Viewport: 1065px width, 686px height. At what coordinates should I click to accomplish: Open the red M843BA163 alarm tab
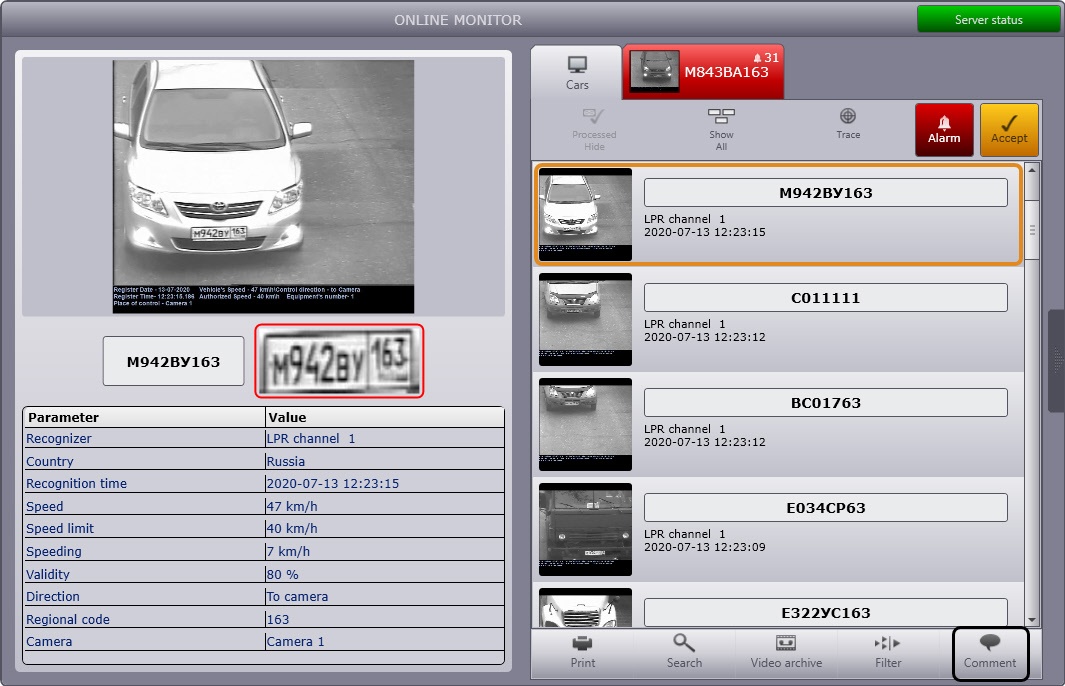point(702,72)
